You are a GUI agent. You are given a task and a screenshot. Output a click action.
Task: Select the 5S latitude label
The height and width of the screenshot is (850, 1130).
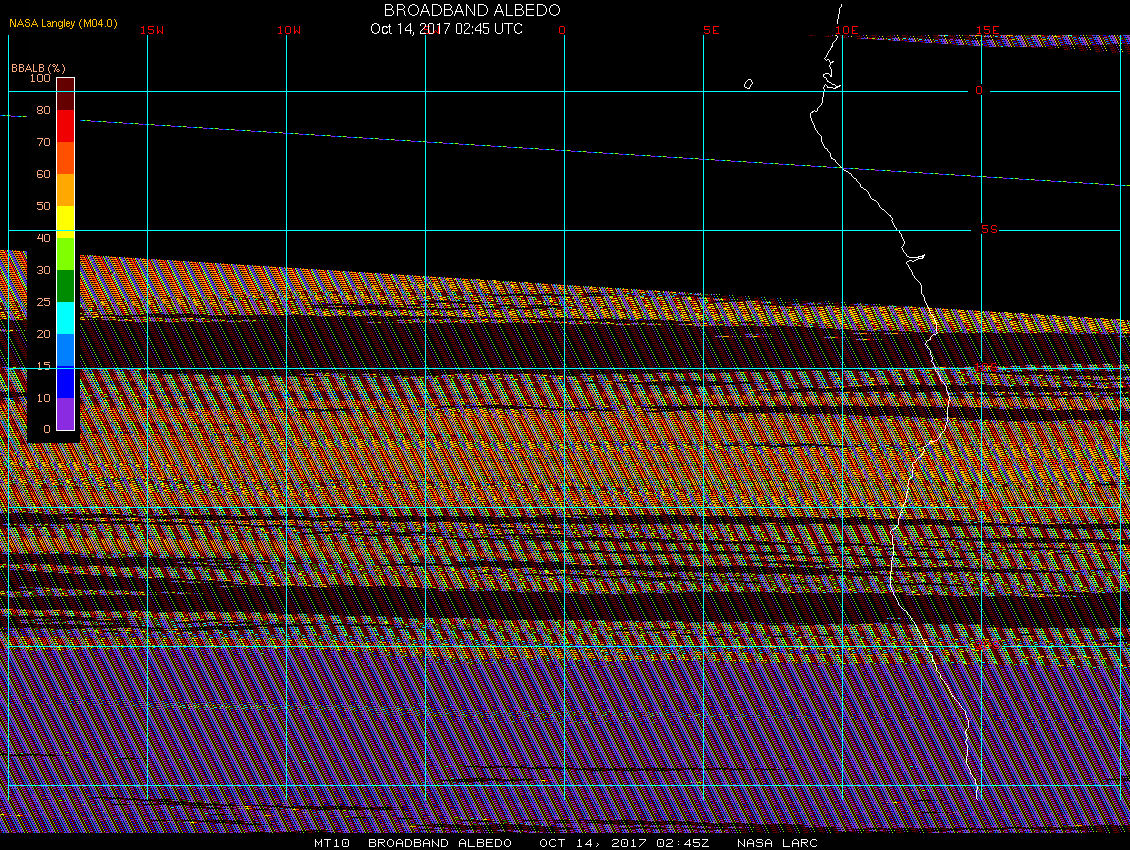pos(989,230)
